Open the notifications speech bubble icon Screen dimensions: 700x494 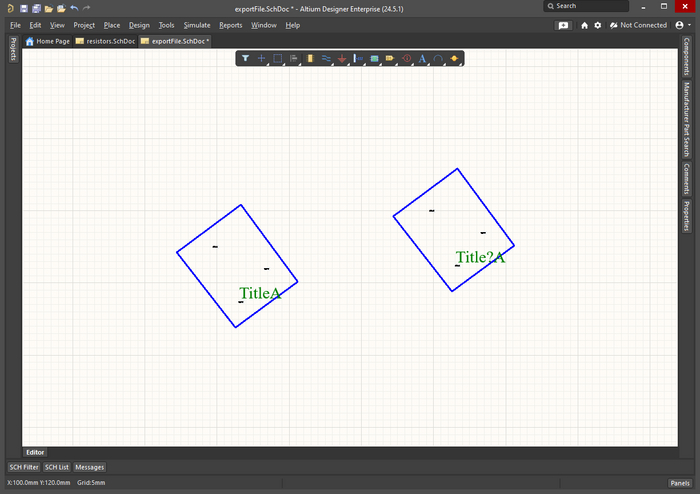click(x=563, y=25)
